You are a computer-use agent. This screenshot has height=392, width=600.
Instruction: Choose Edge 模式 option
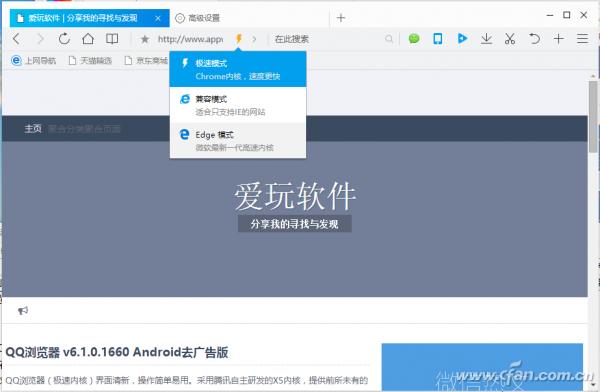coord(238,140)
